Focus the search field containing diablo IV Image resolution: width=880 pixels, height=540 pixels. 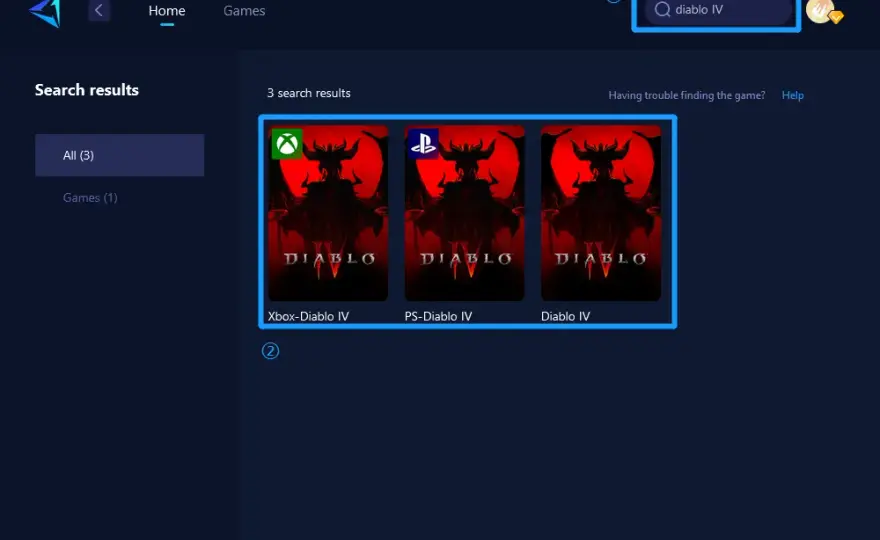coord(718,11)
